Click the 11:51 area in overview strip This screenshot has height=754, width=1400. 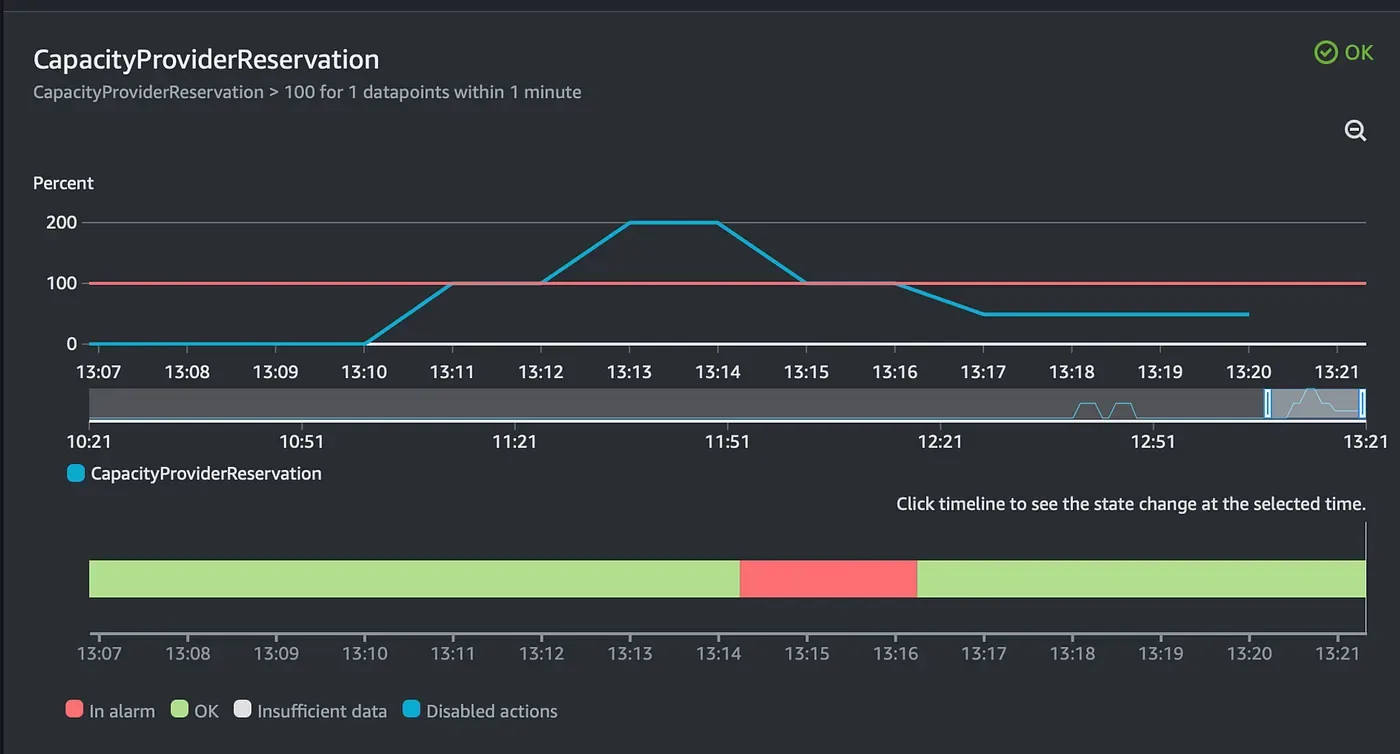[x=727, y=404]
